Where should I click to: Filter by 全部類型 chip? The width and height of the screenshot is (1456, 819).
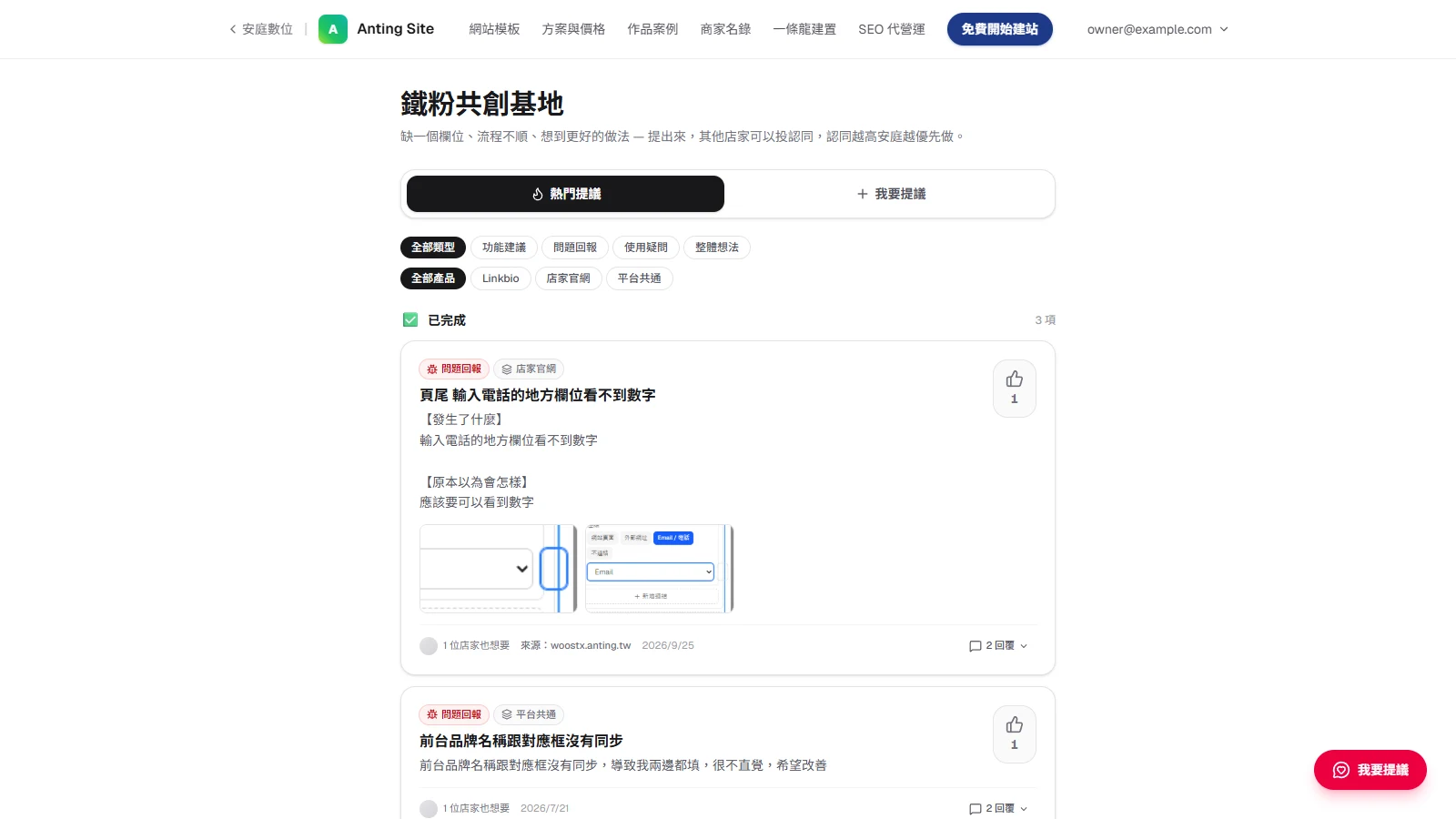433,248
